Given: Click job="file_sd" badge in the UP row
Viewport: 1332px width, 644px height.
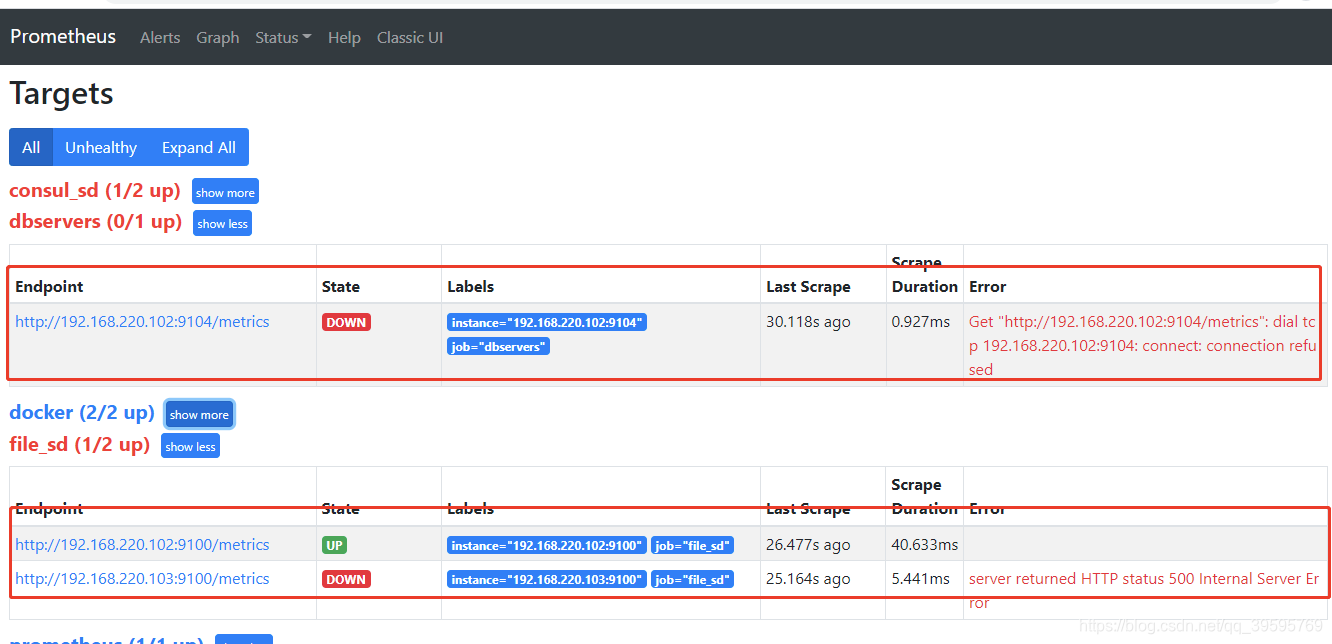Looking at the screenshot, I should (692, 545).
